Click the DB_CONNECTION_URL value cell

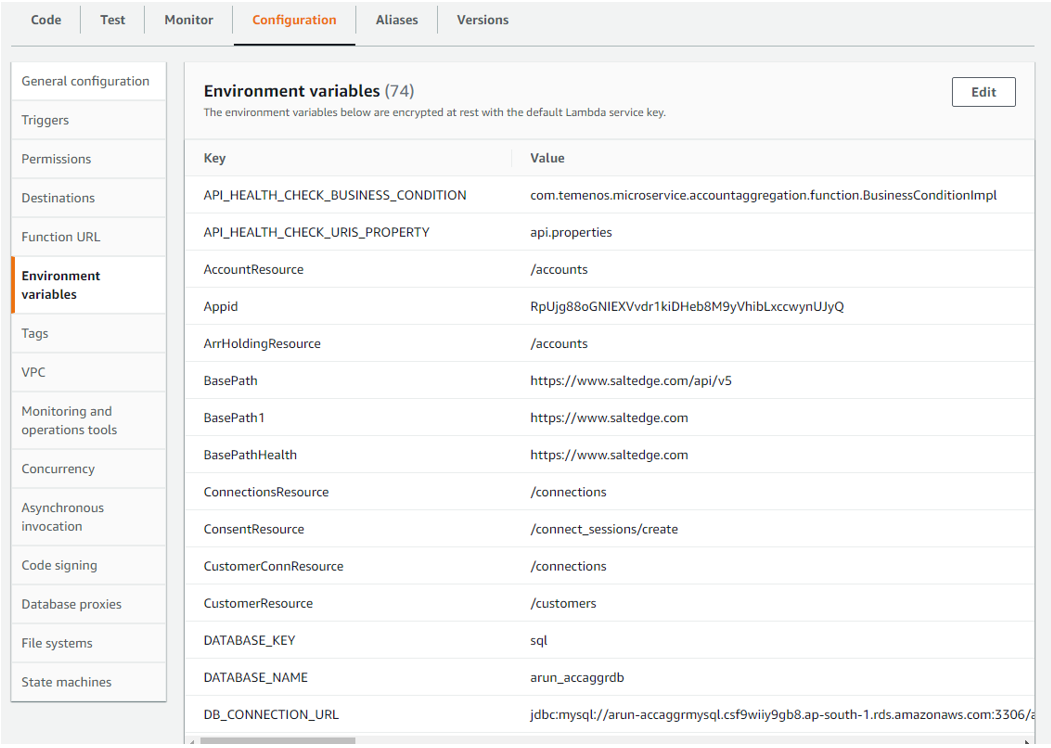coord(780,715)
